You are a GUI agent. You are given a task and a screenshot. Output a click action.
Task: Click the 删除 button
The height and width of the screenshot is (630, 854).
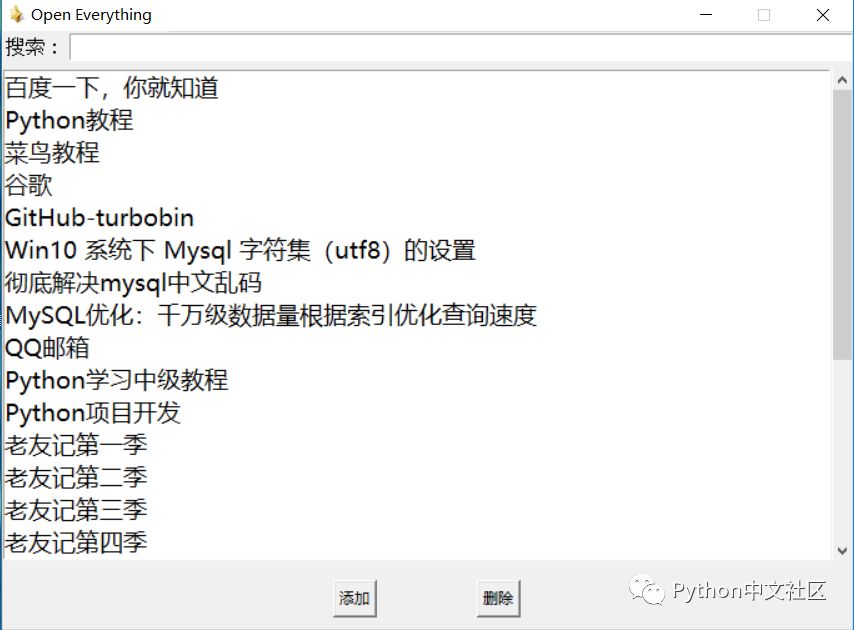coord(498,598)
